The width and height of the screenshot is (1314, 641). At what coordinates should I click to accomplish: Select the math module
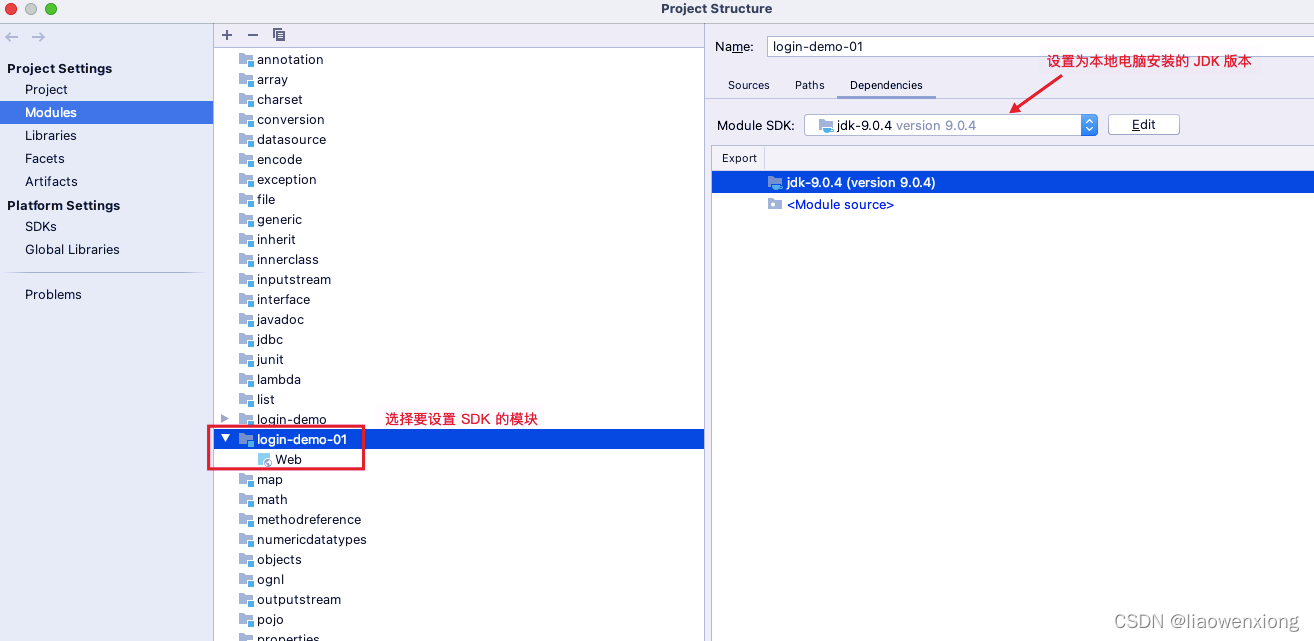[x=271, y=500]
